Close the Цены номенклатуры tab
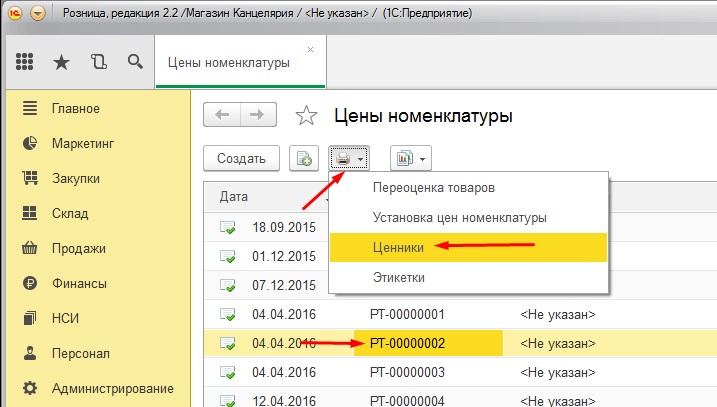Viewport: 717px width, 407px height. [310, 49]
